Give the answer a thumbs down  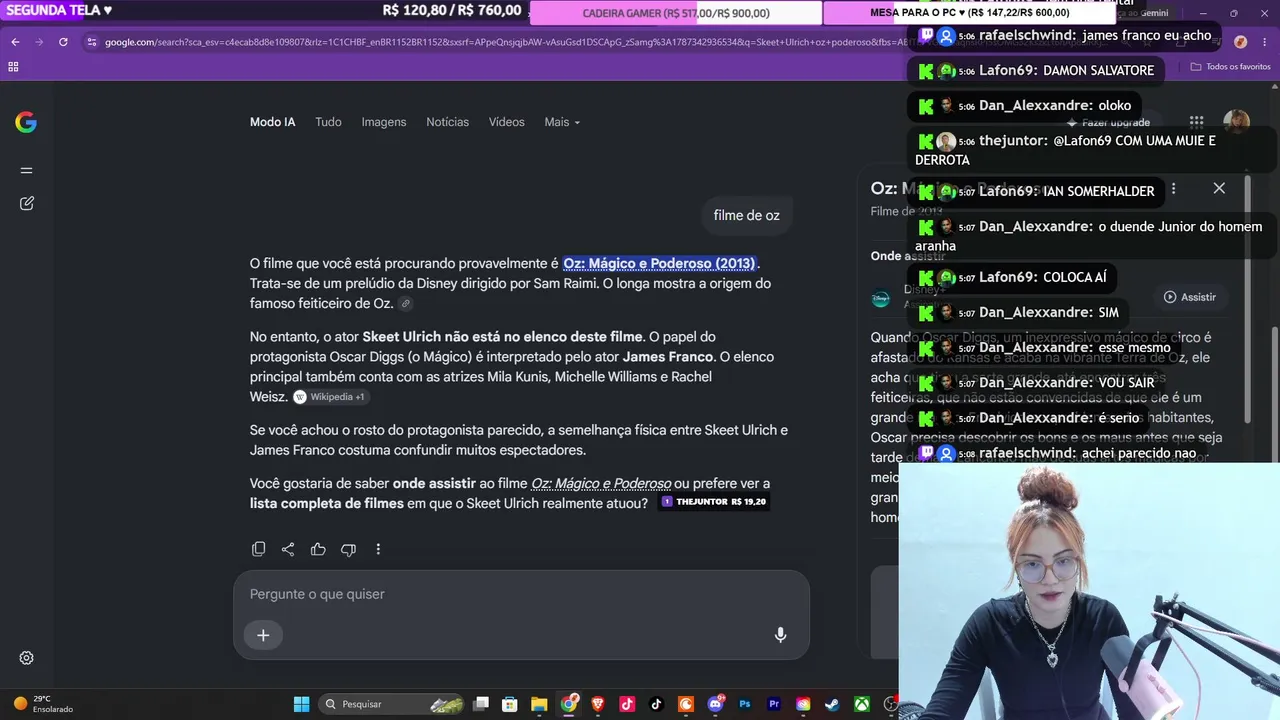(348, 549)
